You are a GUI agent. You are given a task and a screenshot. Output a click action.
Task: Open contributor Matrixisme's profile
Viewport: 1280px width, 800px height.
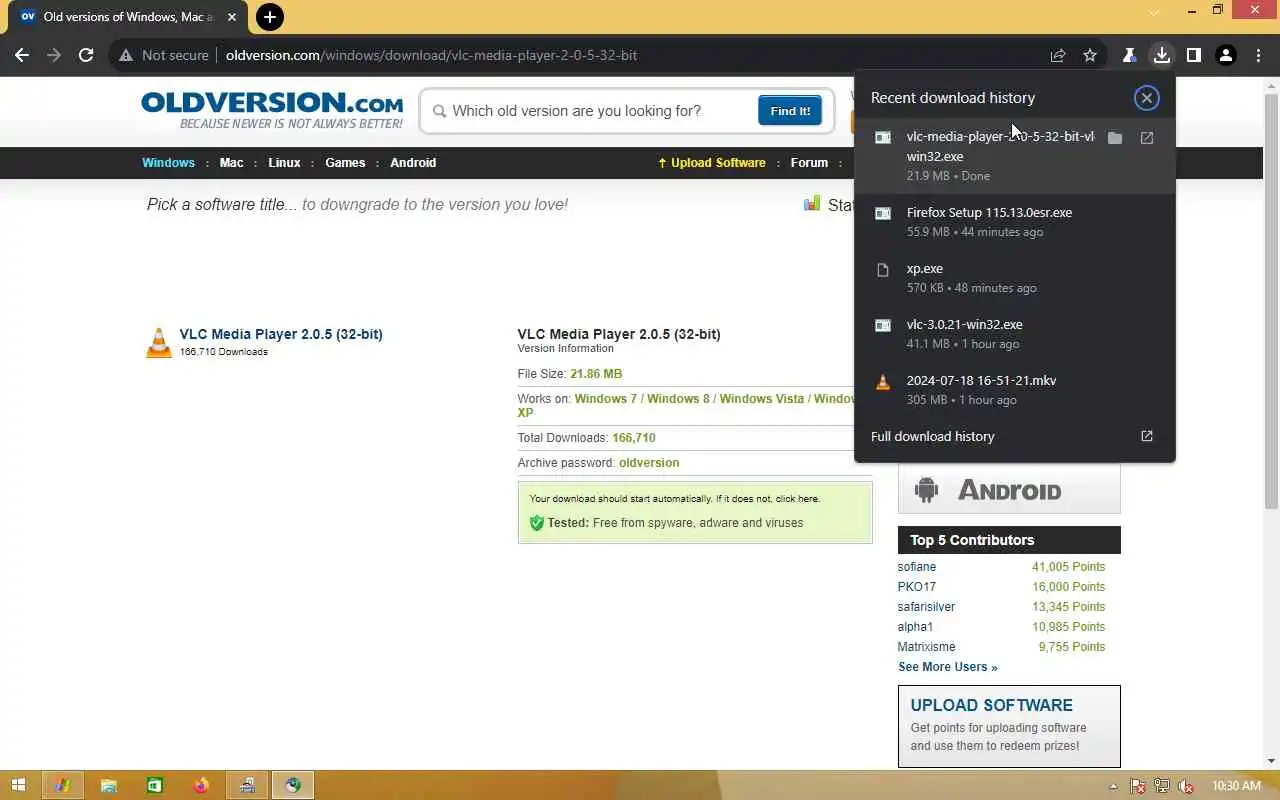(926, 646)
